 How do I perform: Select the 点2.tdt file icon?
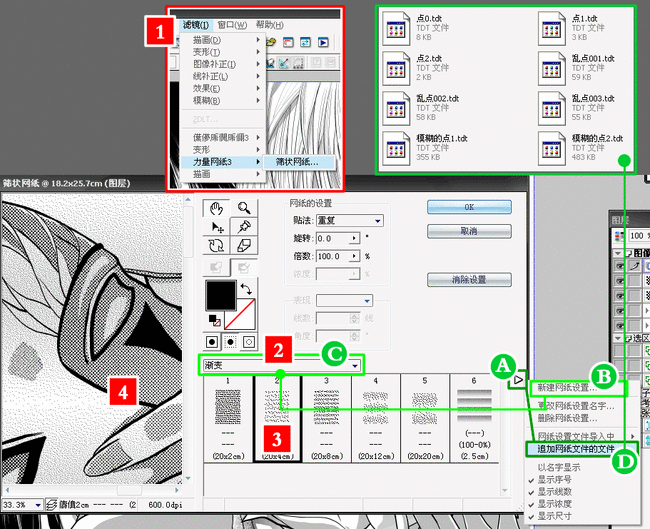(396, 68)
